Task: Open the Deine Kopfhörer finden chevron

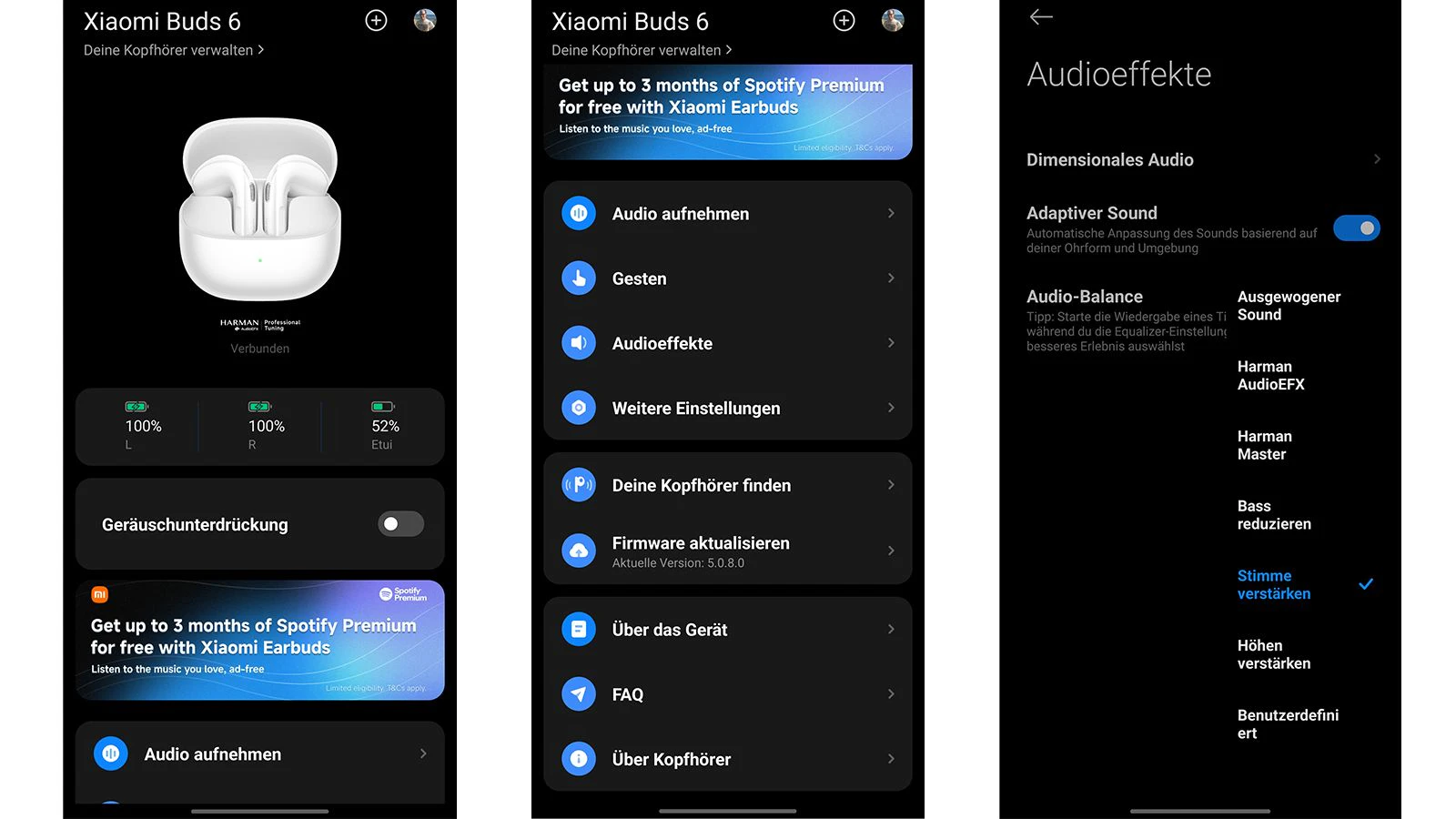Action: pyautogui.click(x=891, y=484)
